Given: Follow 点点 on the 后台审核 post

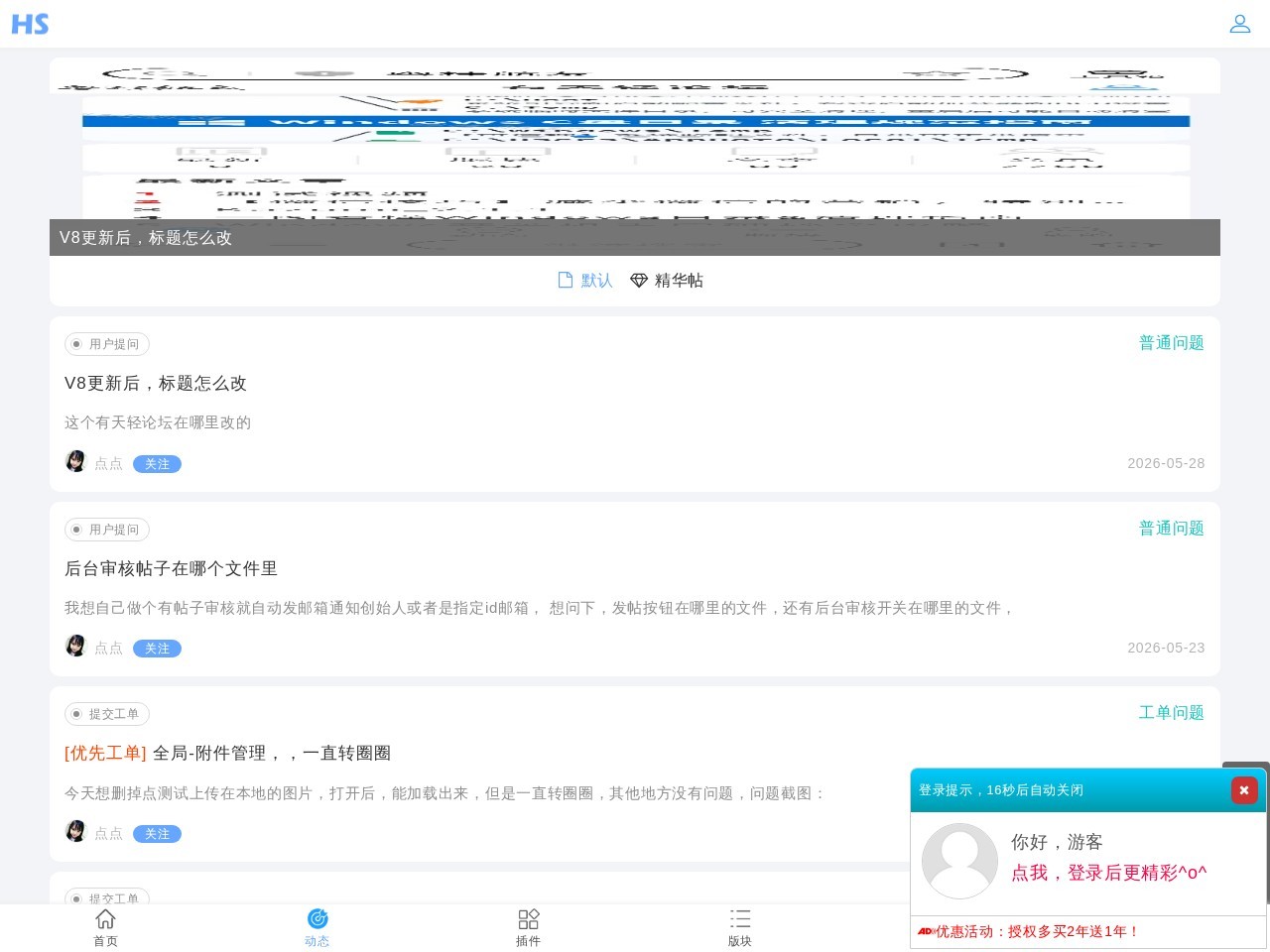Looking at the screenshot, I should point(157,649).
